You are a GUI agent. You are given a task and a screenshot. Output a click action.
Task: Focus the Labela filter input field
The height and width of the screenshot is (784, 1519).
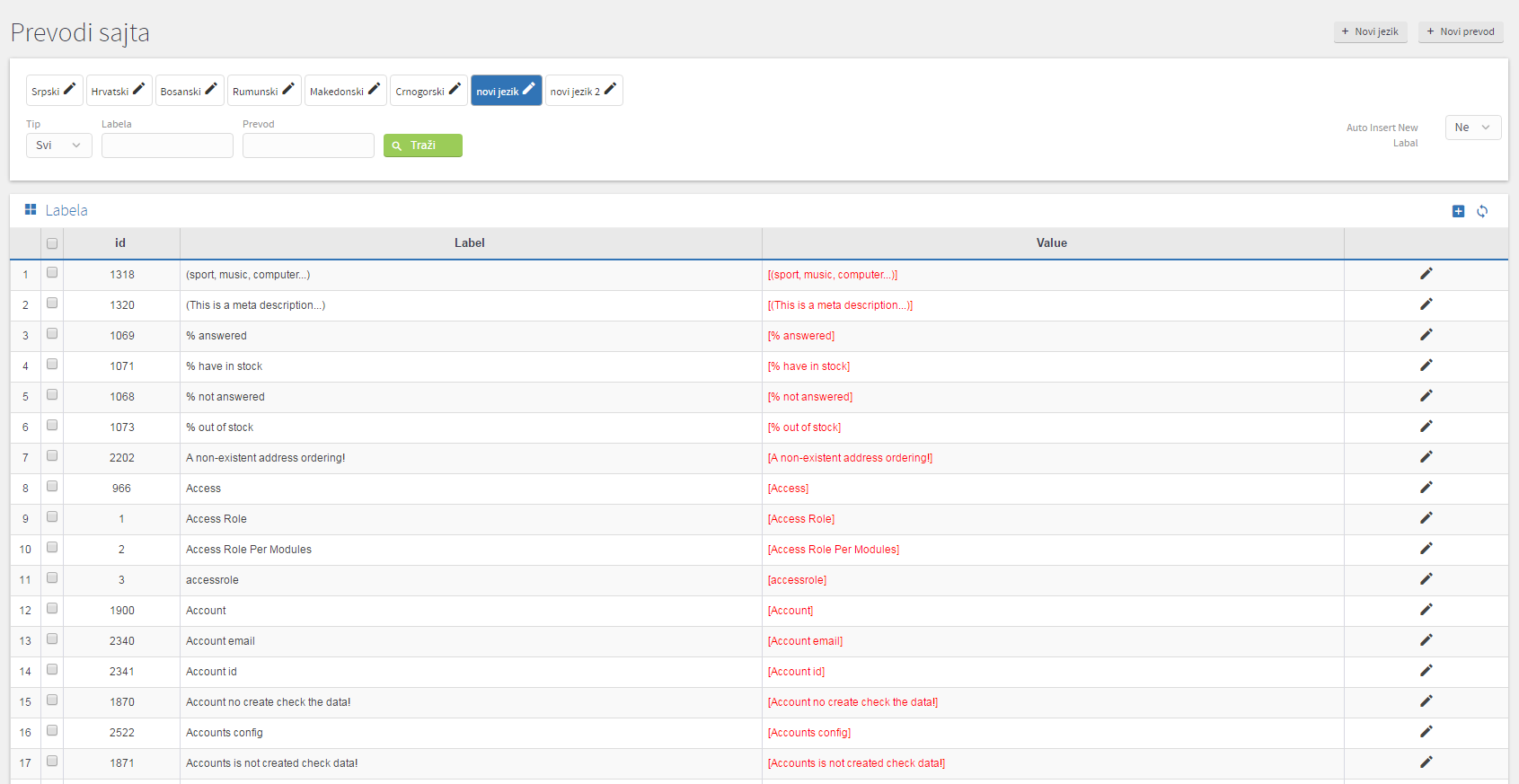(x=167, y=145)
